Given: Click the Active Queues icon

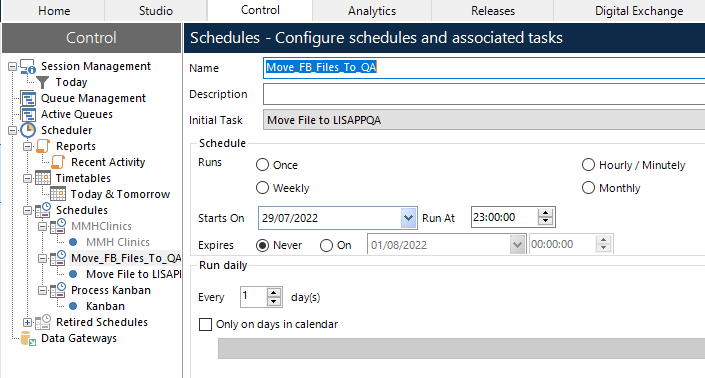Looking at the screenshot, I should pos(28,114).
